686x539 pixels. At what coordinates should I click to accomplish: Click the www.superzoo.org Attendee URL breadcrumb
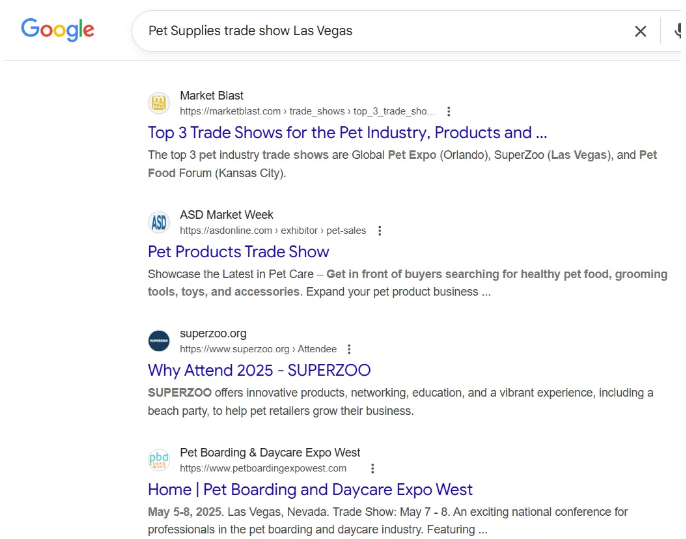(257, 350)
